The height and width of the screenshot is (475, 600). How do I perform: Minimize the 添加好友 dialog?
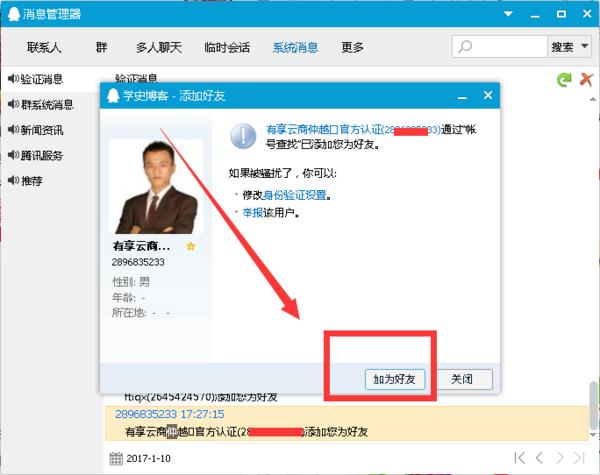coord(462,96)
